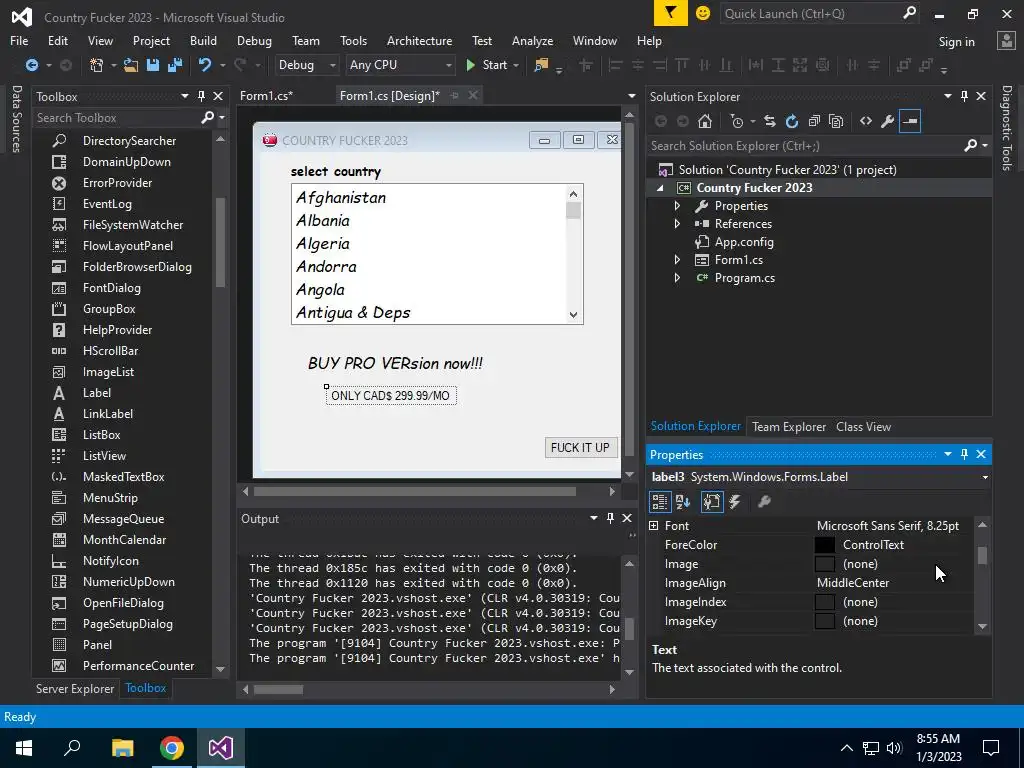This screenshot has height=768, width=1024.
Task: Click the account avatar icon near Sign in
Action: point(1006,40)
